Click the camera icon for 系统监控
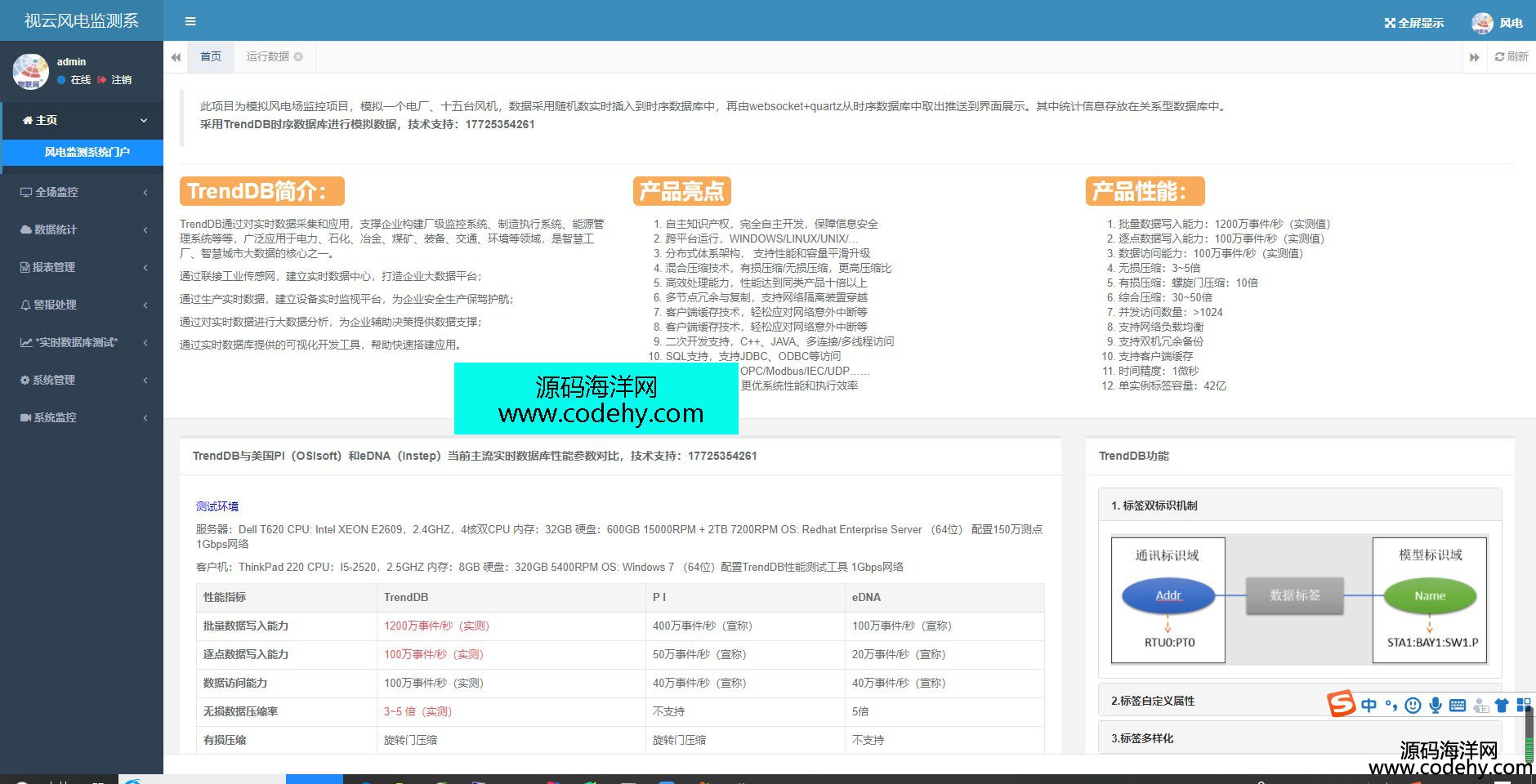Screen dimensions: 1536x784 (25, 417)
